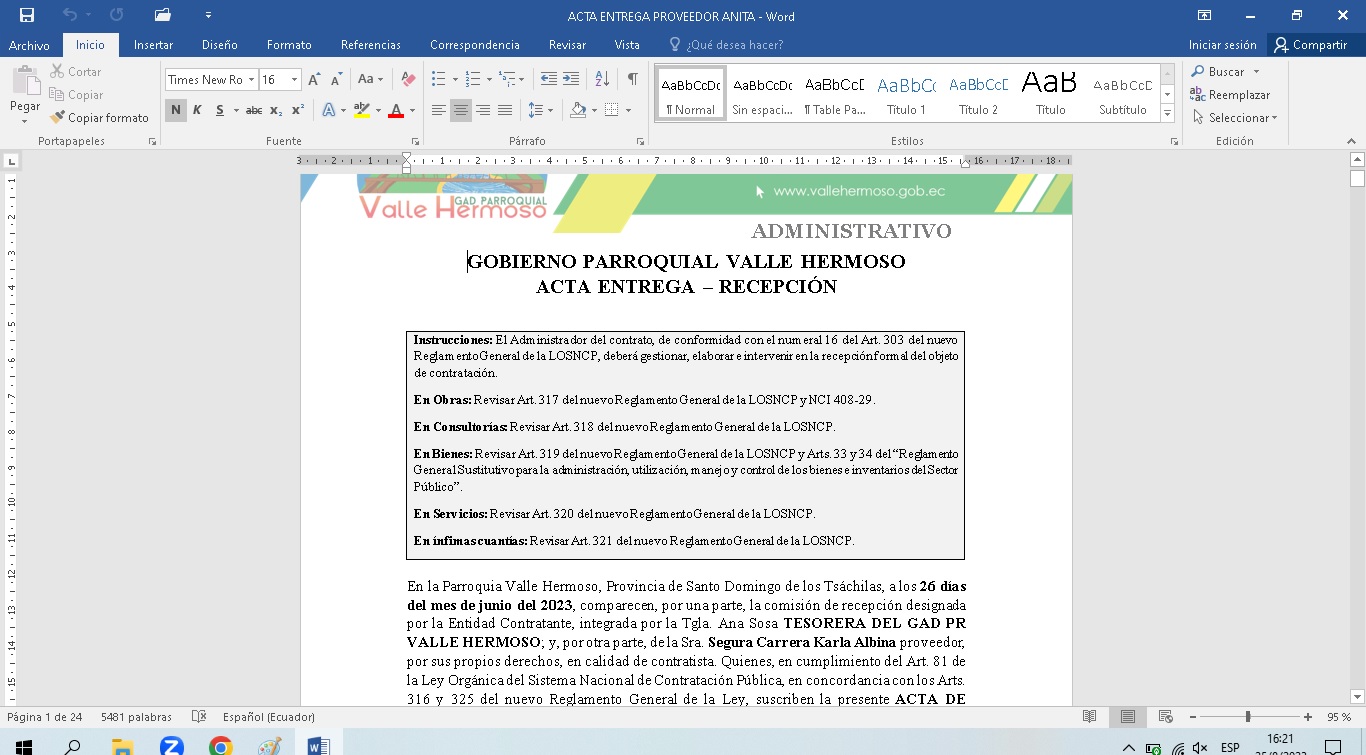Apply bulleted list formatting

pyautogui.click(x=438, y=79)
